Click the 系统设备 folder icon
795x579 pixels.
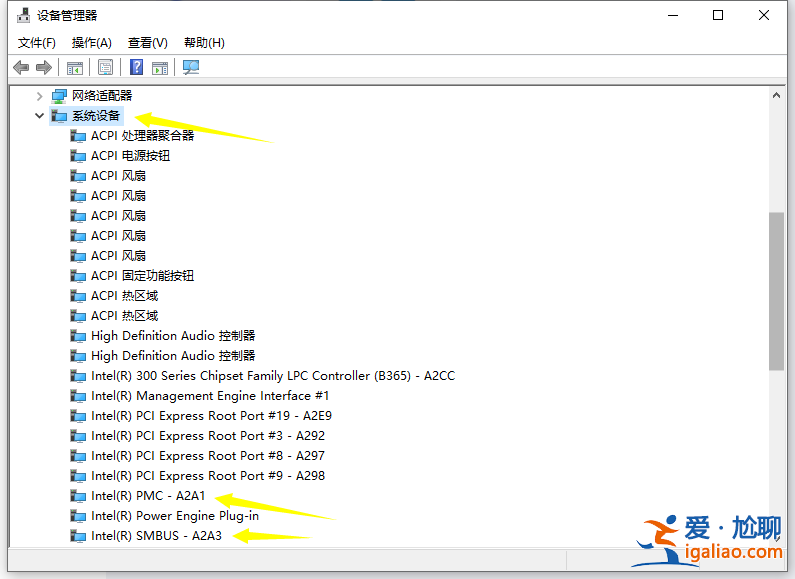59,116
